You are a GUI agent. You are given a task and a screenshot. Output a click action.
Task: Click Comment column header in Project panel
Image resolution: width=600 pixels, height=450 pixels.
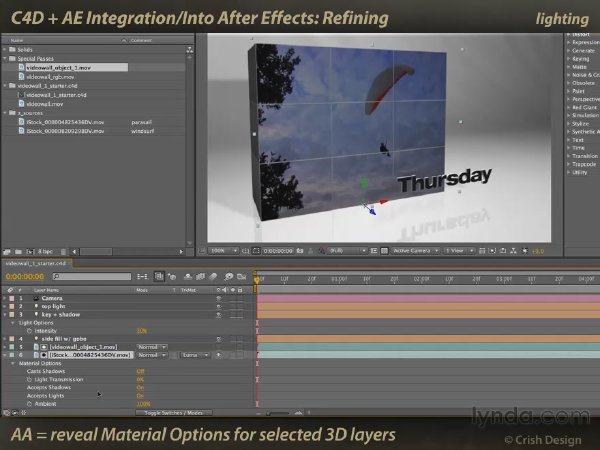point(141,40)
